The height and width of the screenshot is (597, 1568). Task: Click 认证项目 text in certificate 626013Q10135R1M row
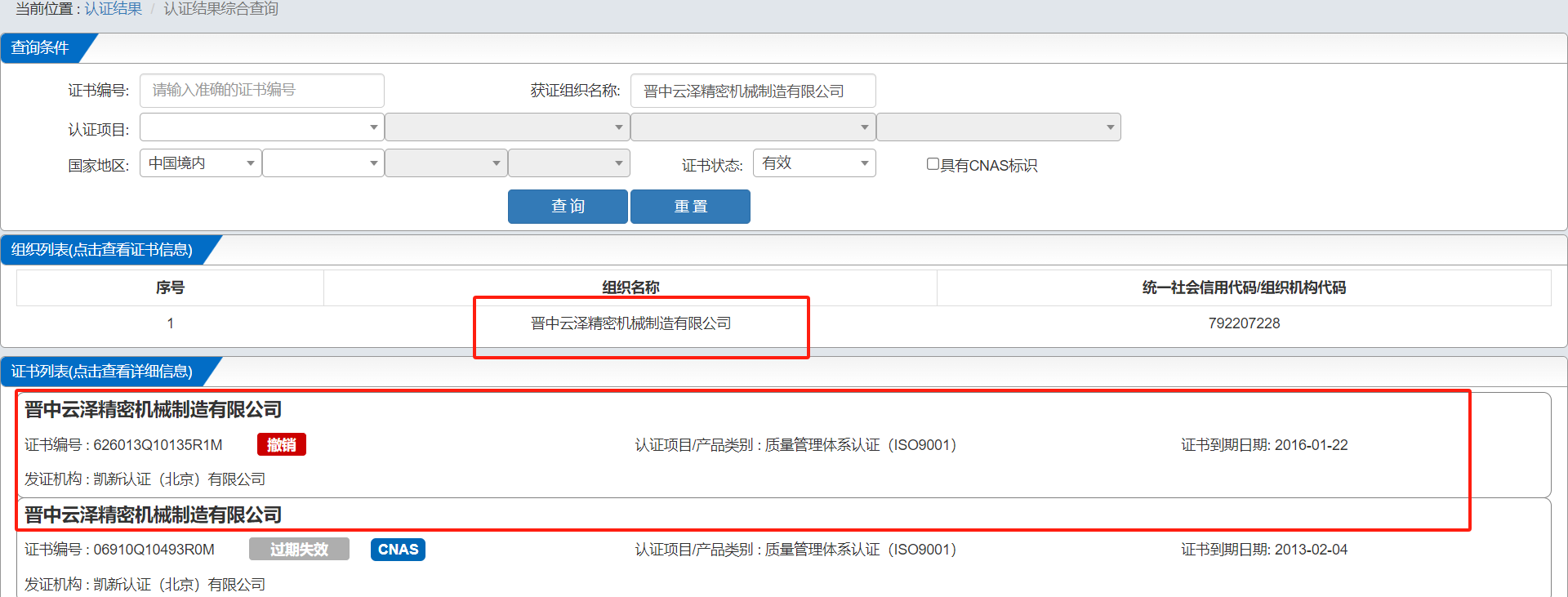795,445
